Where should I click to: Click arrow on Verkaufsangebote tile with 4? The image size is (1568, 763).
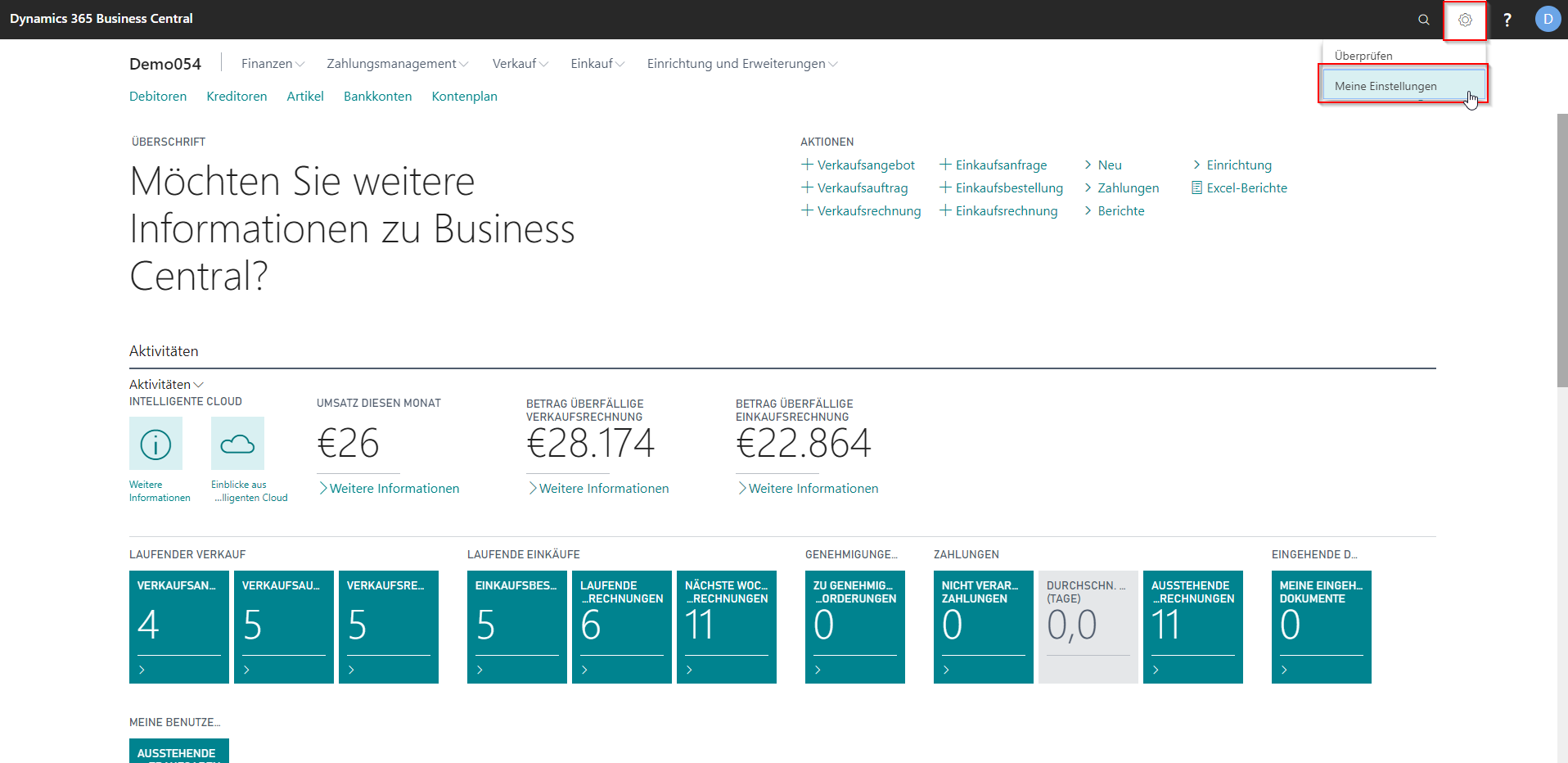tap(142, 670)
